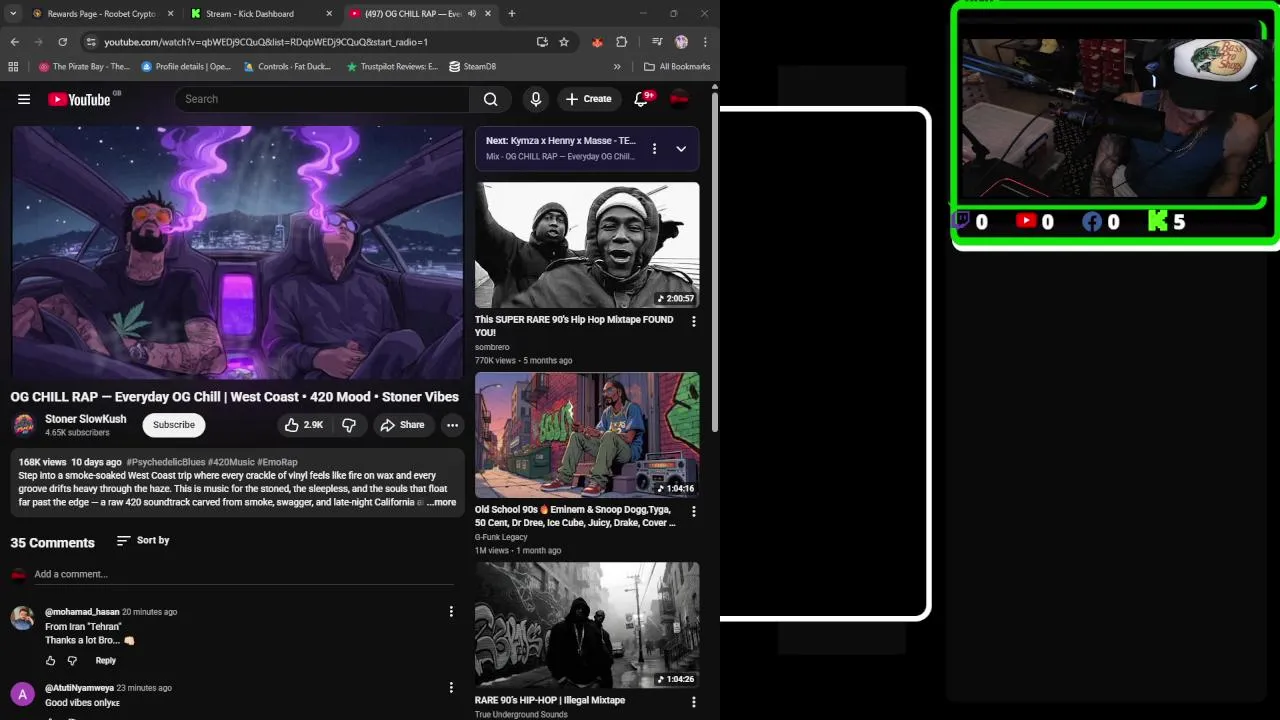Open options for Old School 90s video
The width and height of the screenshot is (1280, 720).
click(x=693, y=511)
